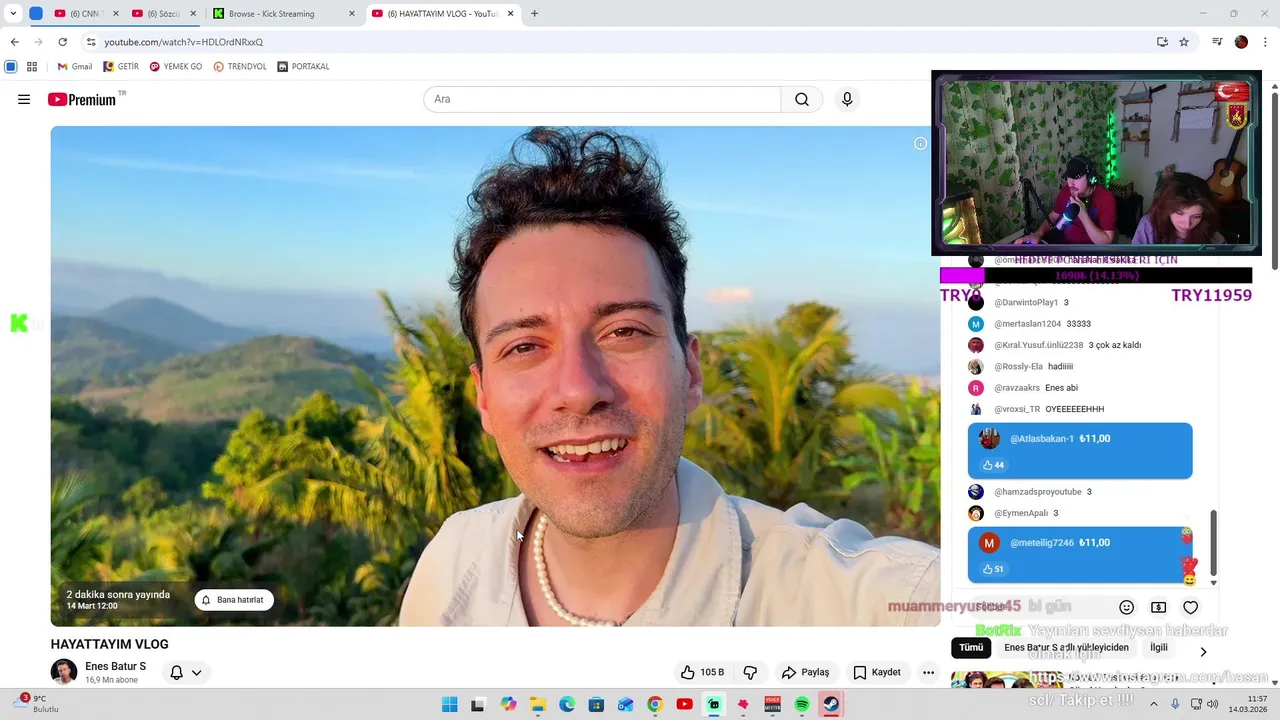Open volume control in system tray
The height and width of the screenshot is (720, 1280).
[1212, 704]
